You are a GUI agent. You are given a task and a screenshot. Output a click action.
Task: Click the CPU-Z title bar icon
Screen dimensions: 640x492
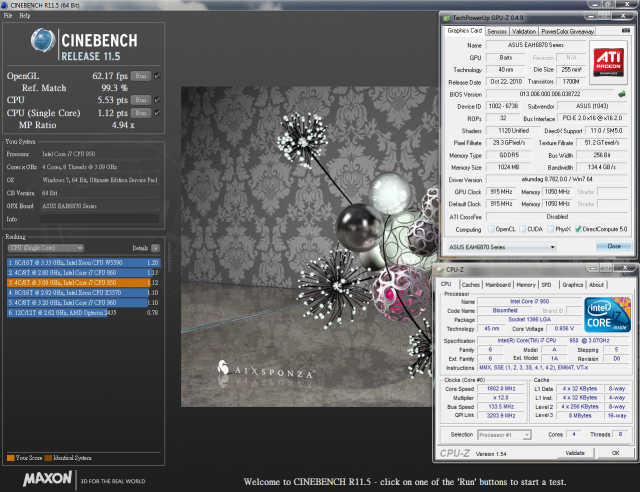point(440,270)
